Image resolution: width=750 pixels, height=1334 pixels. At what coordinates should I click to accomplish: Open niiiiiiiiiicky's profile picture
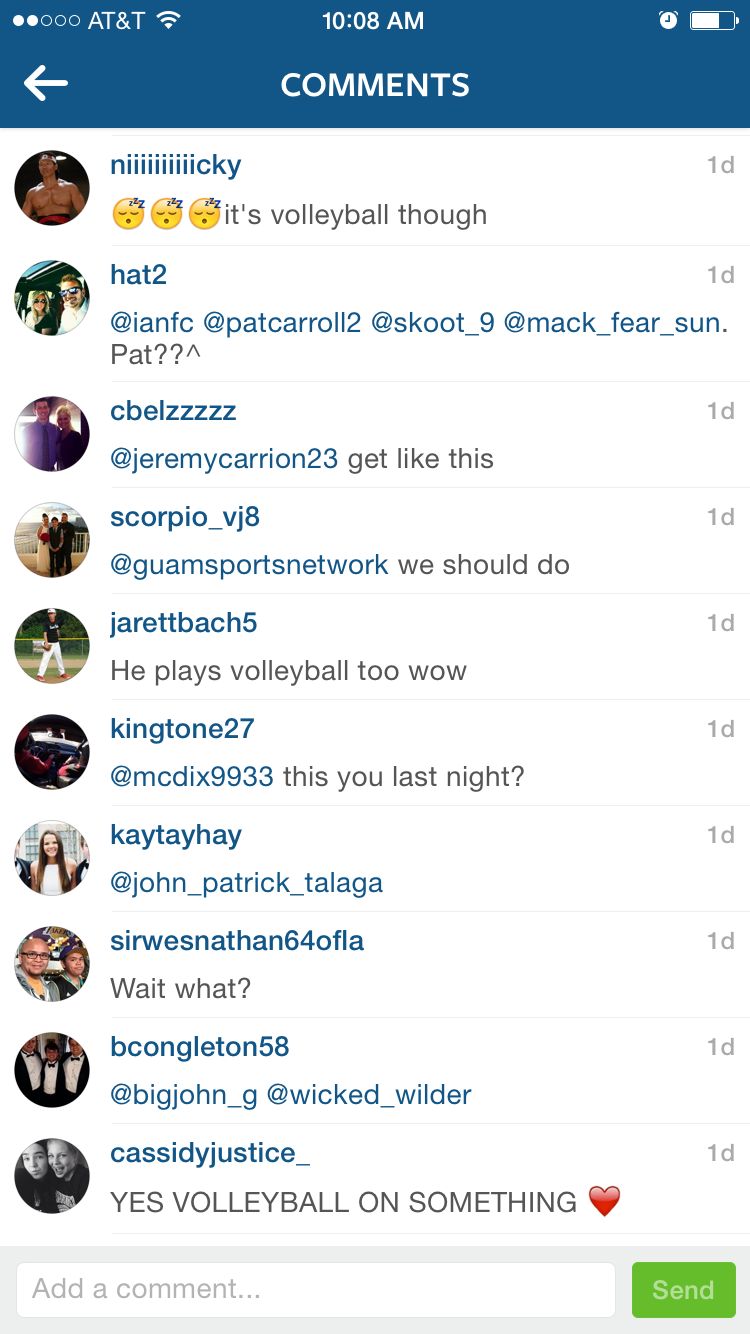point(52,188)
